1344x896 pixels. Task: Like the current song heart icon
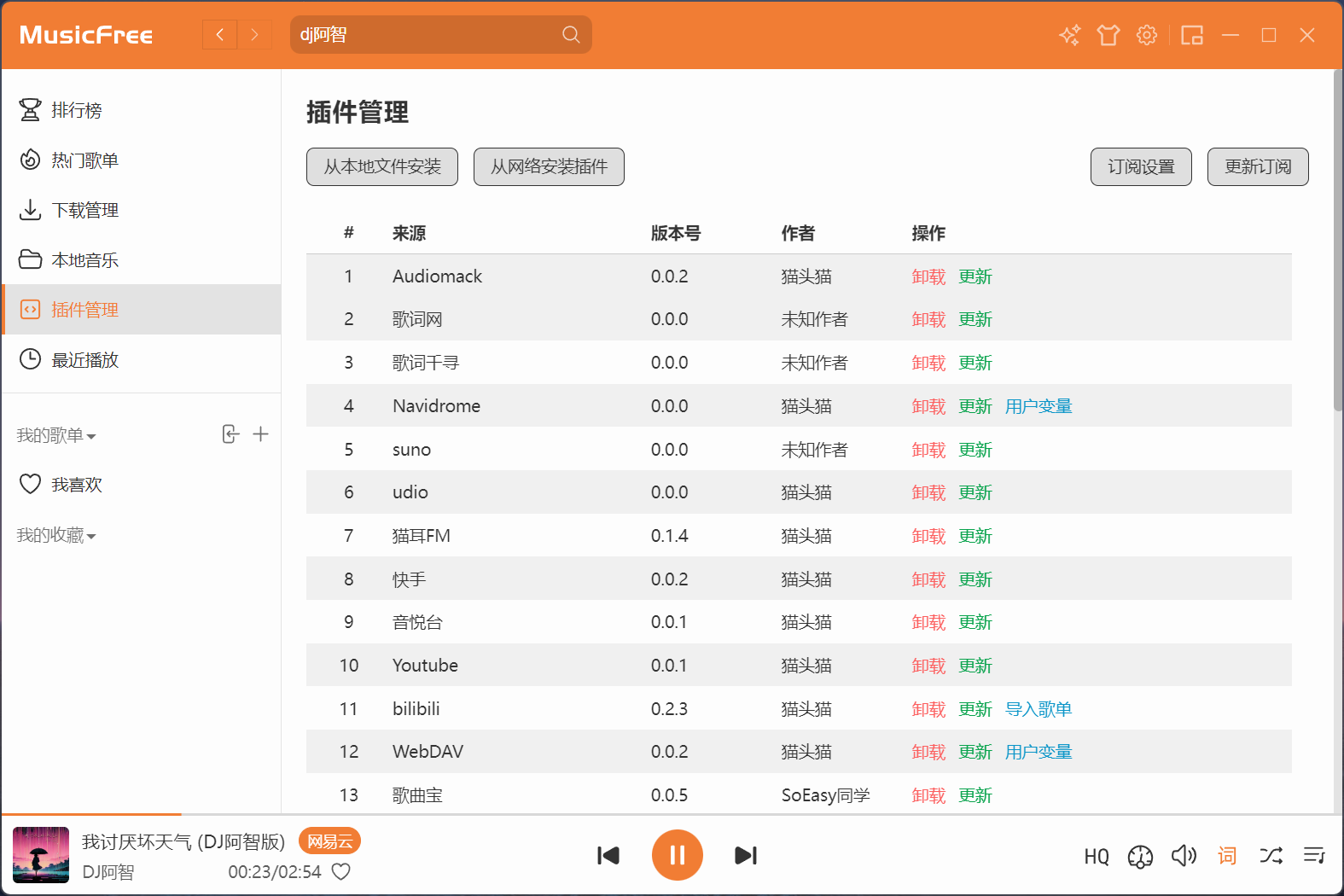(341, 871)
